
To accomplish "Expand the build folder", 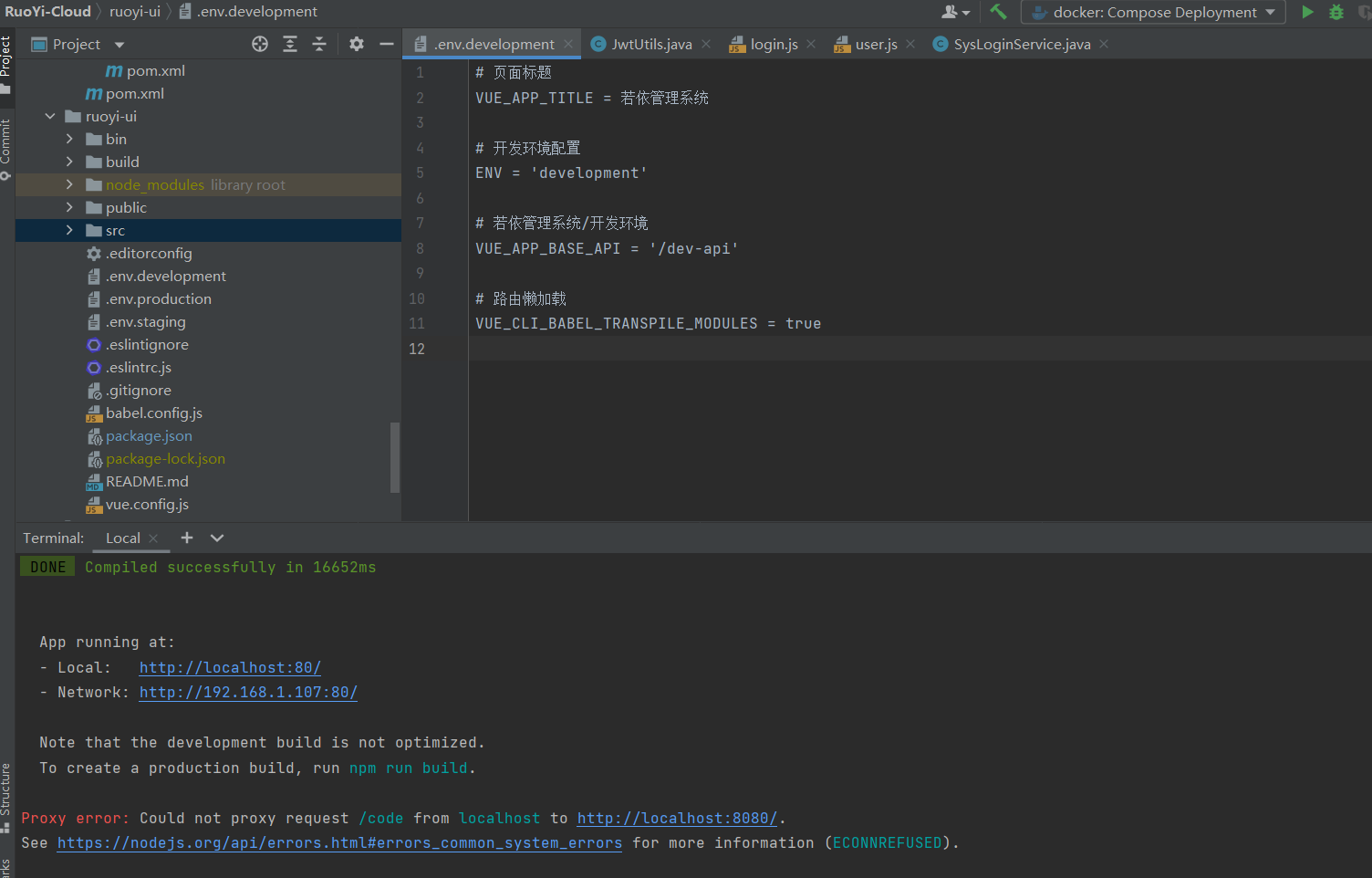I will [x=69, y=162].
